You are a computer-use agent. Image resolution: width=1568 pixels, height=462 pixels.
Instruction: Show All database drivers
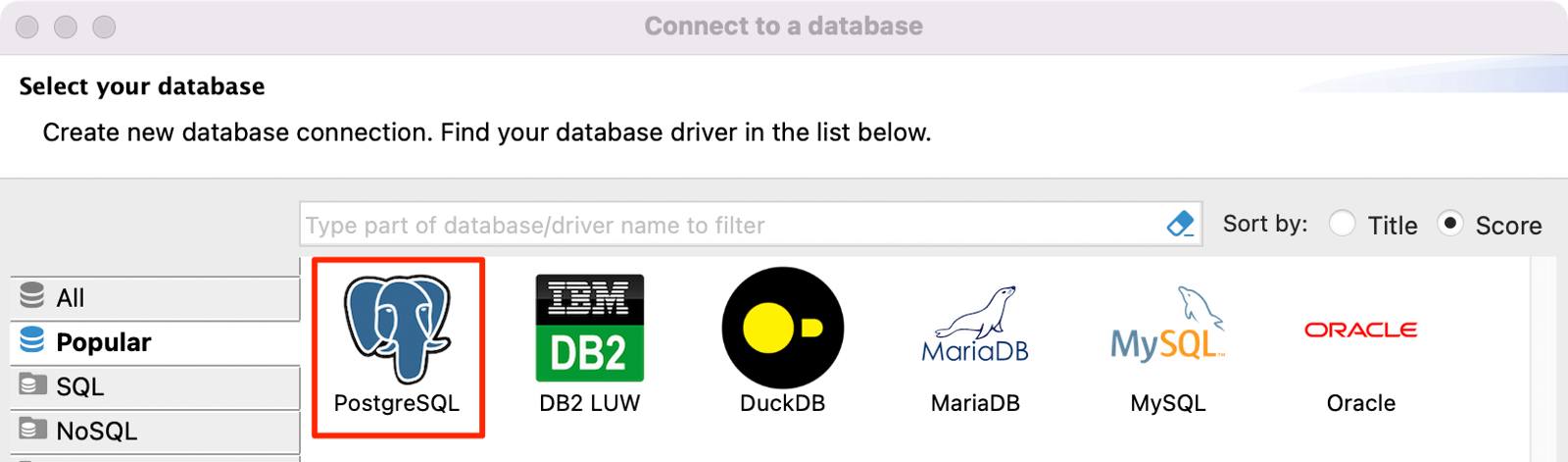(71, 297)
